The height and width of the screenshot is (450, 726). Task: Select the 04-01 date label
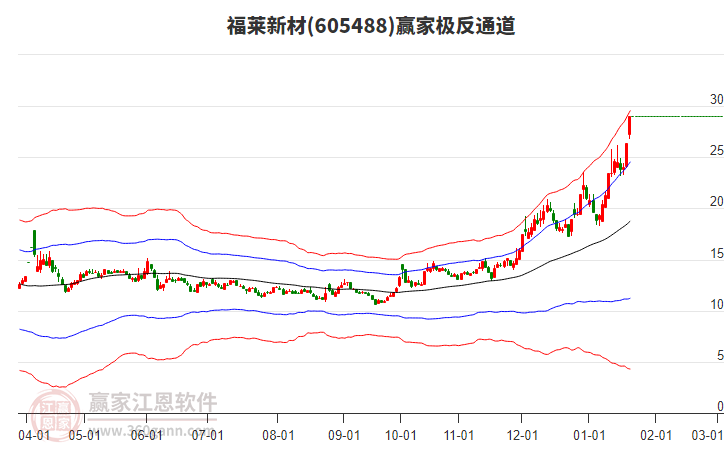pos(34,436)
